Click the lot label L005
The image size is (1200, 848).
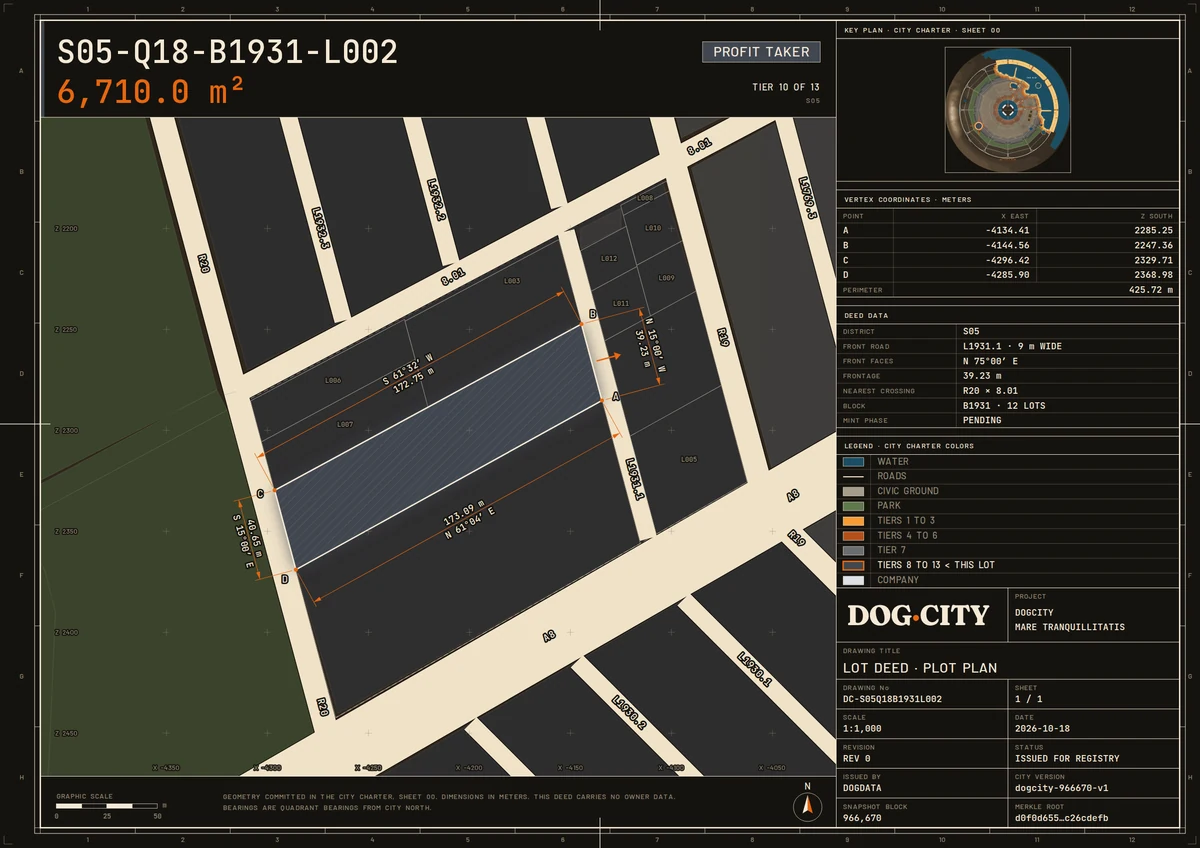click(688, 459)
